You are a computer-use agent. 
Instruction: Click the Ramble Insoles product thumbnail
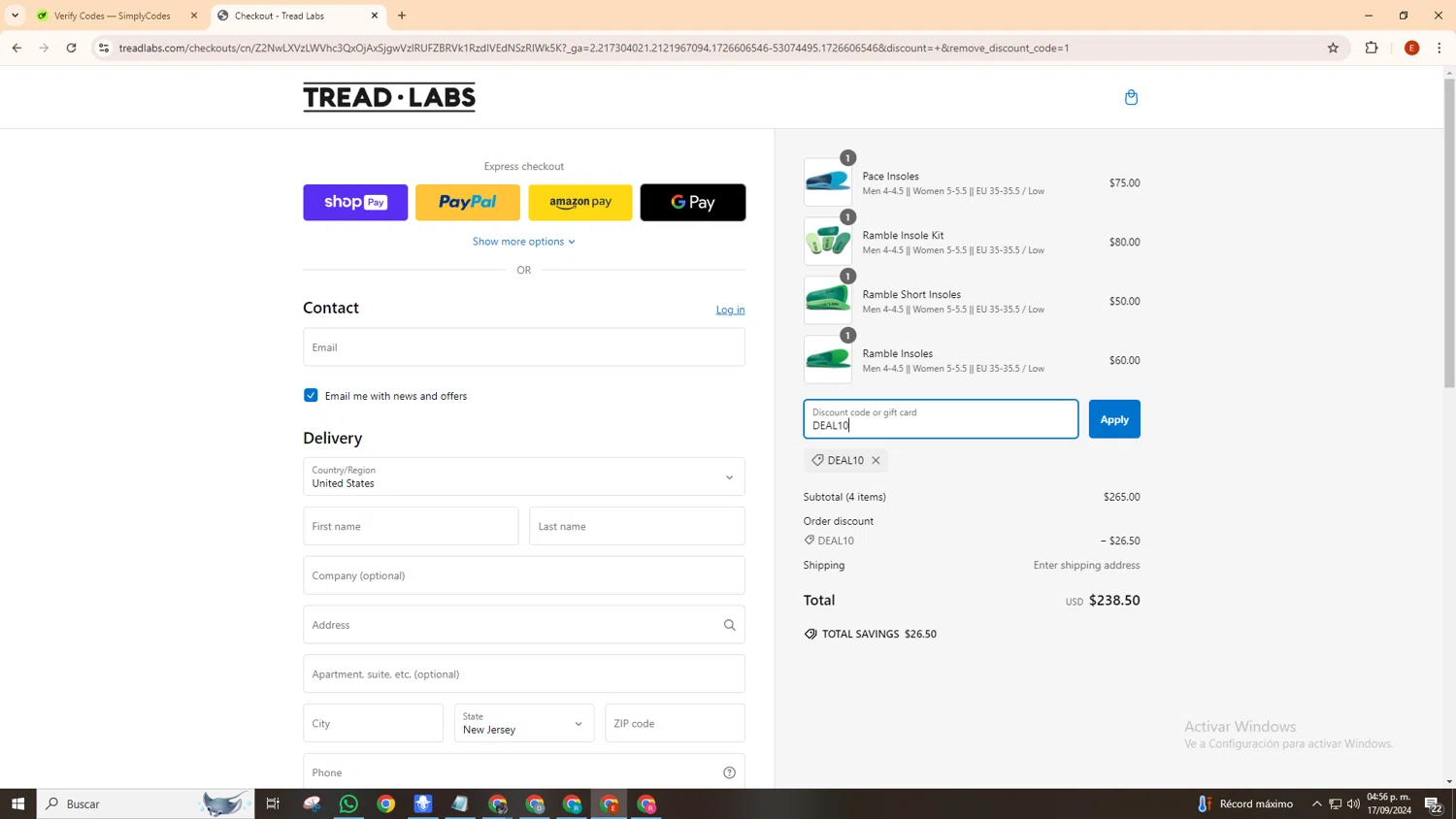coord(828,360)
